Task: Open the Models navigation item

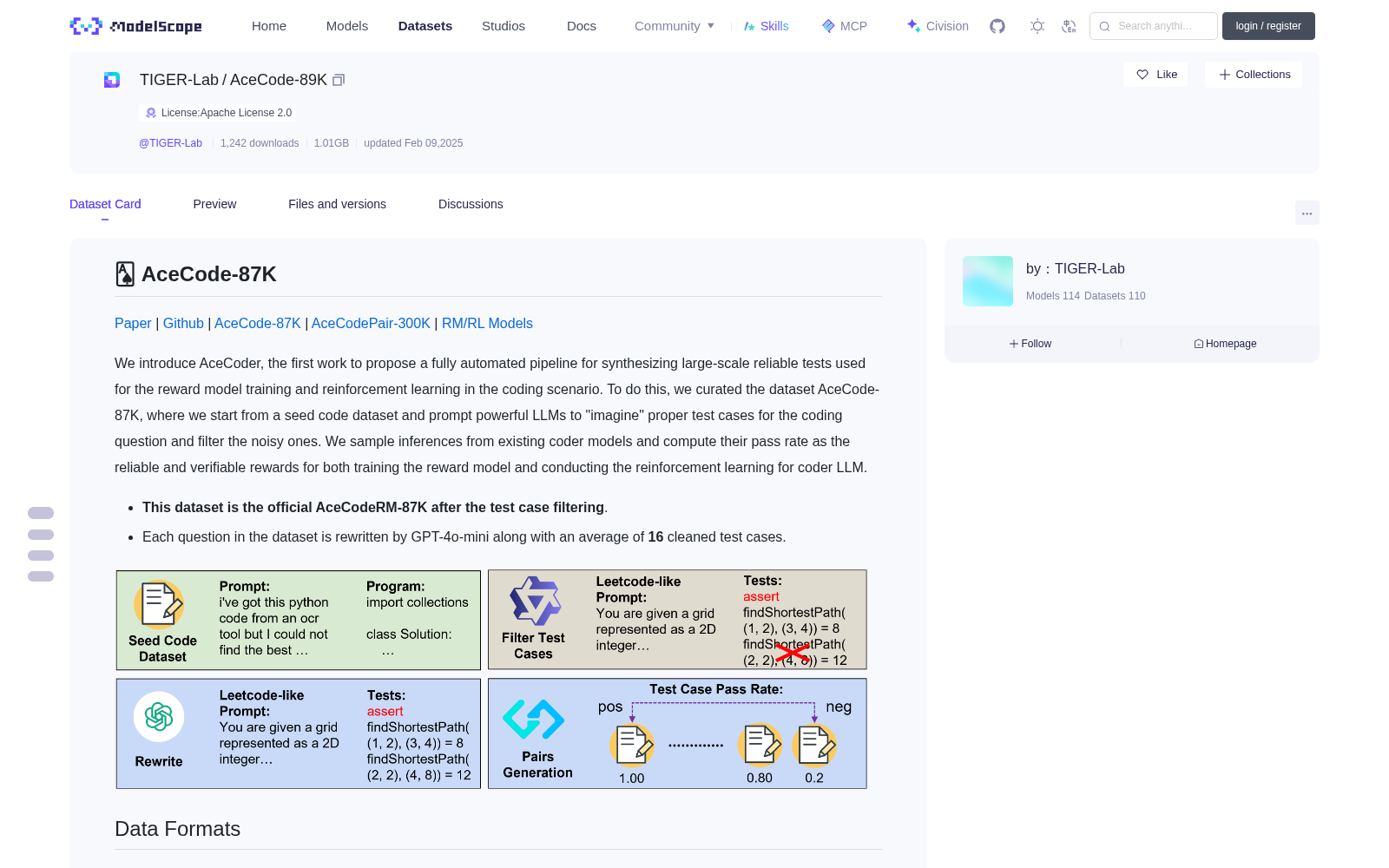Action: [347, 26]
